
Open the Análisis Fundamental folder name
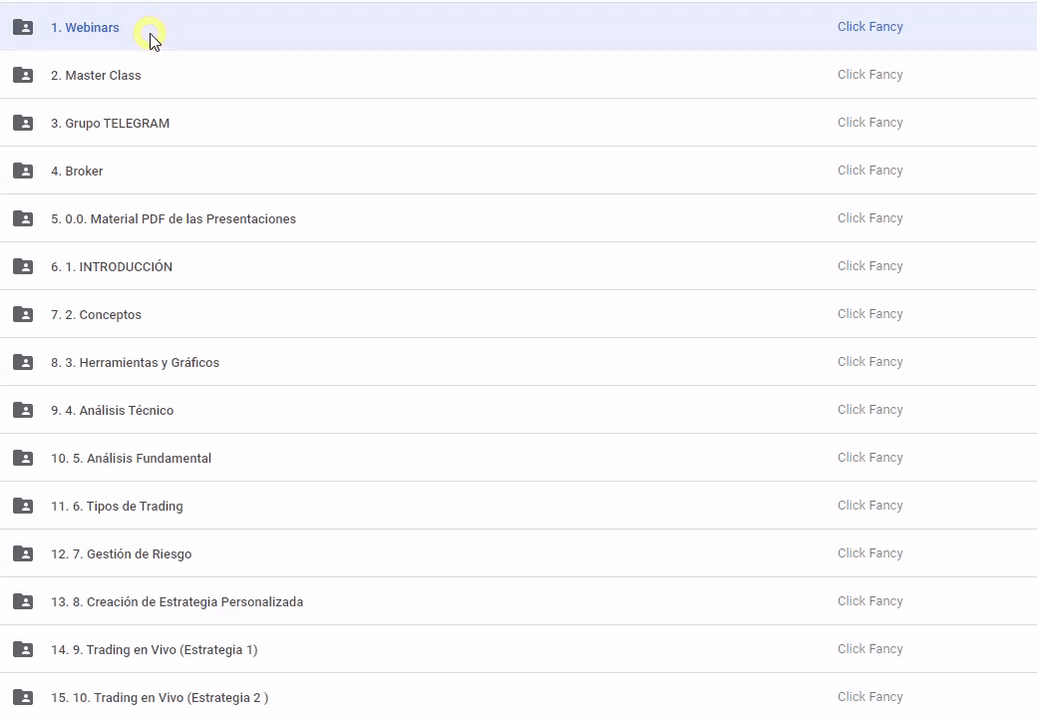pyautogui.click(x=131, y=458)
